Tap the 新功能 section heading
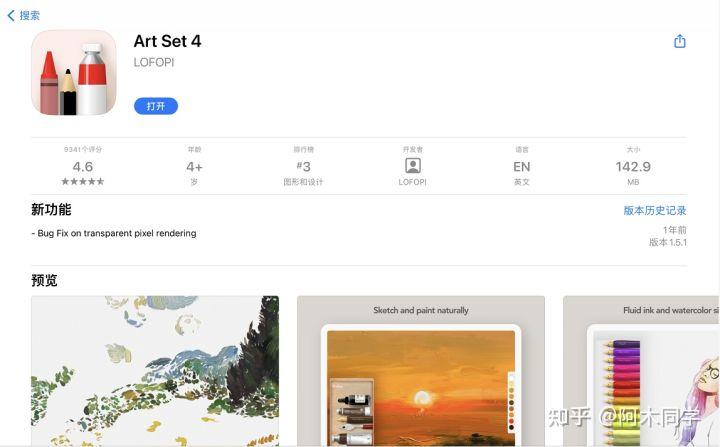Screen dimensions: 720x447 pos(51,209)
